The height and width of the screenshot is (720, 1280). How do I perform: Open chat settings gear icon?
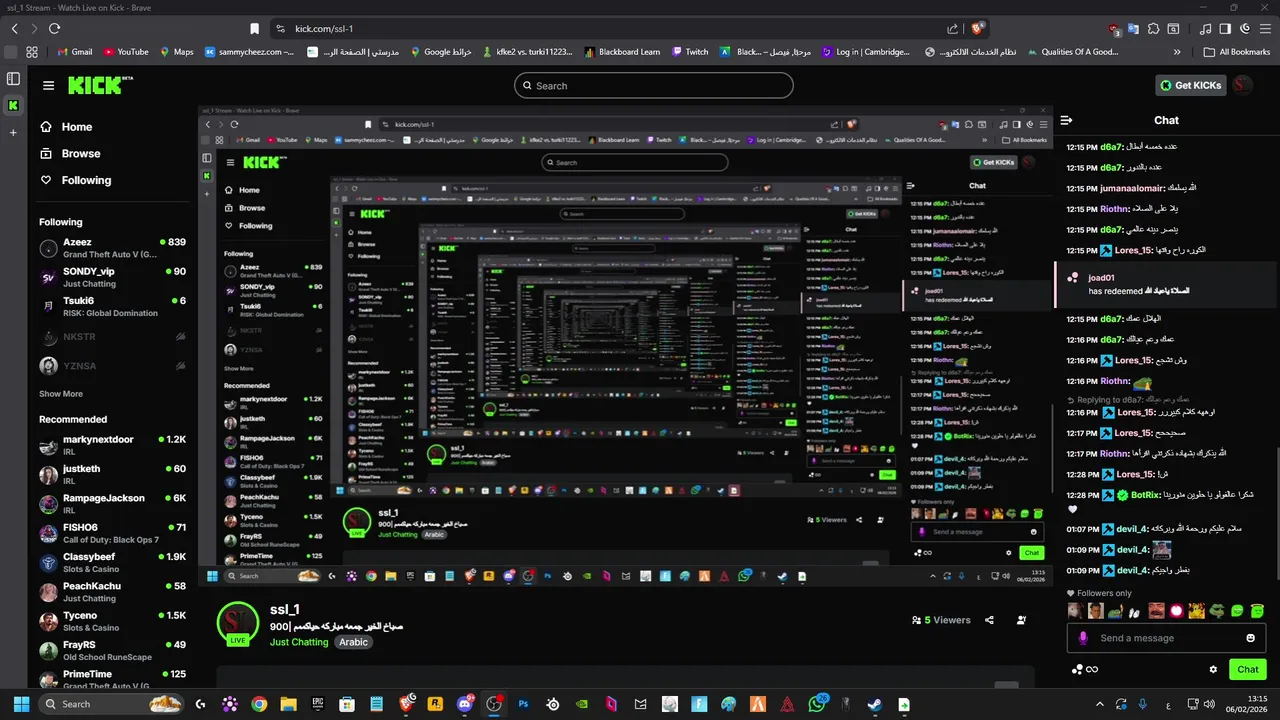click(1213, 669)
